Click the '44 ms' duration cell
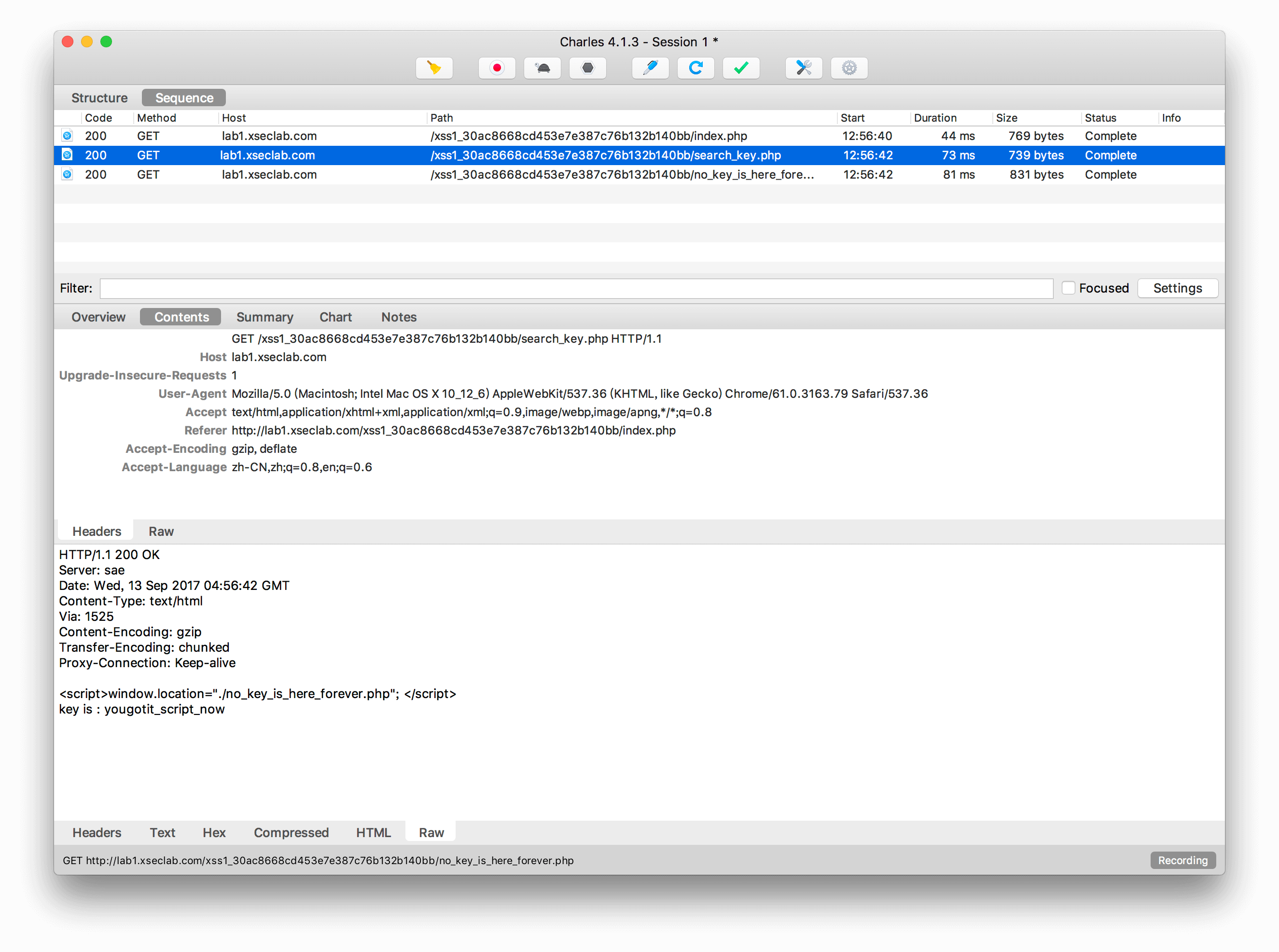The image size is (1279, 952). pyautogui.click(x=958, y=136)
